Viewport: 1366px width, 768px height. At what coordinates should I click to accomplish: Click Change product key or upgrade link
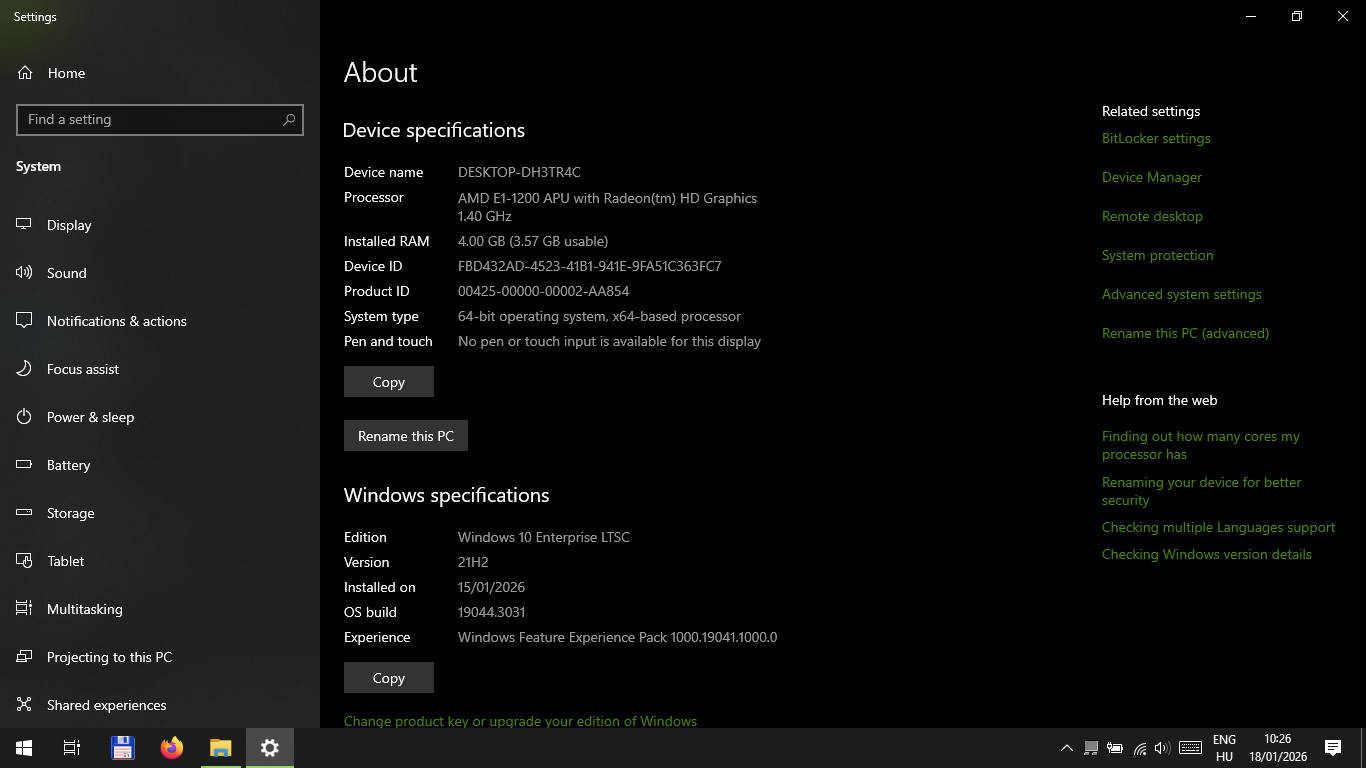tap(520, 721)
